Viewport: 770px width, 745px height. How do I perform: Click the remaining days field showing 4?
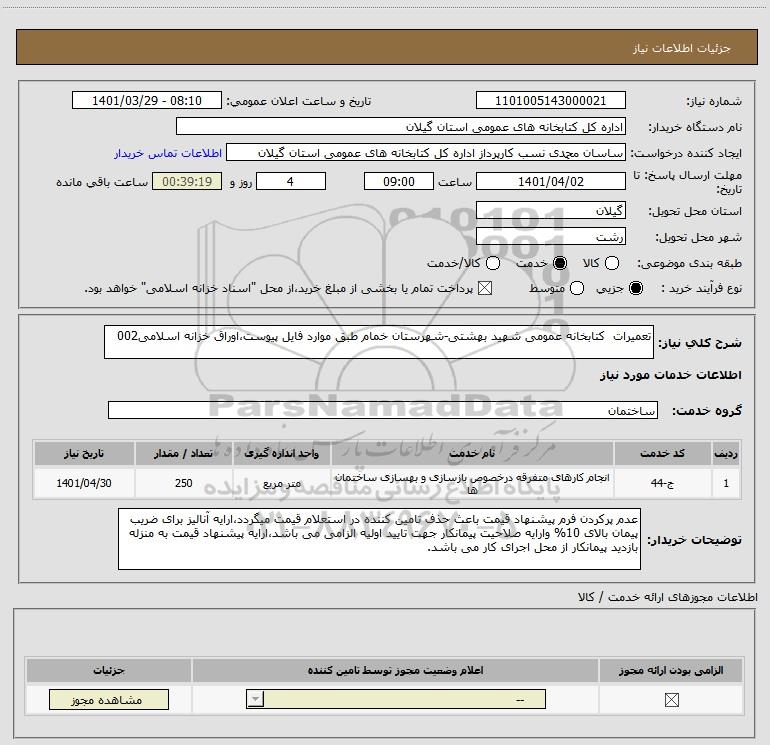click(x=291, y=181)
